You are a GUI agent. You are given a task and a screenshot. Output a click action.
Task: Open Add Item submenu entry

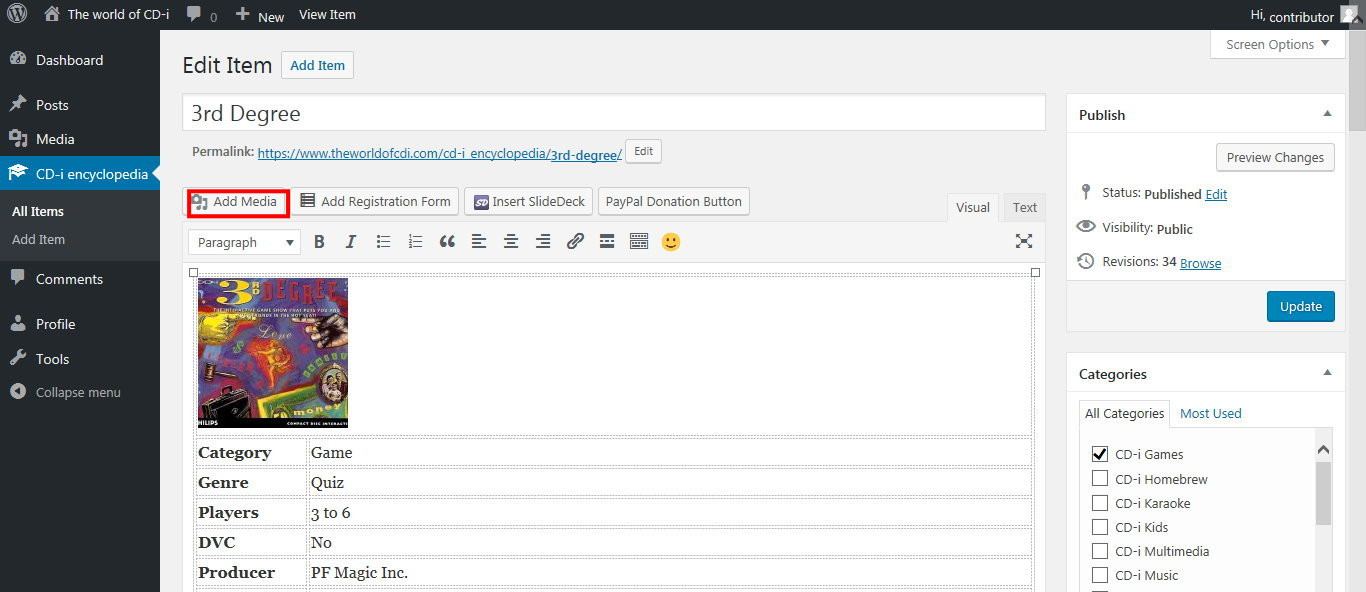(38, 239)
